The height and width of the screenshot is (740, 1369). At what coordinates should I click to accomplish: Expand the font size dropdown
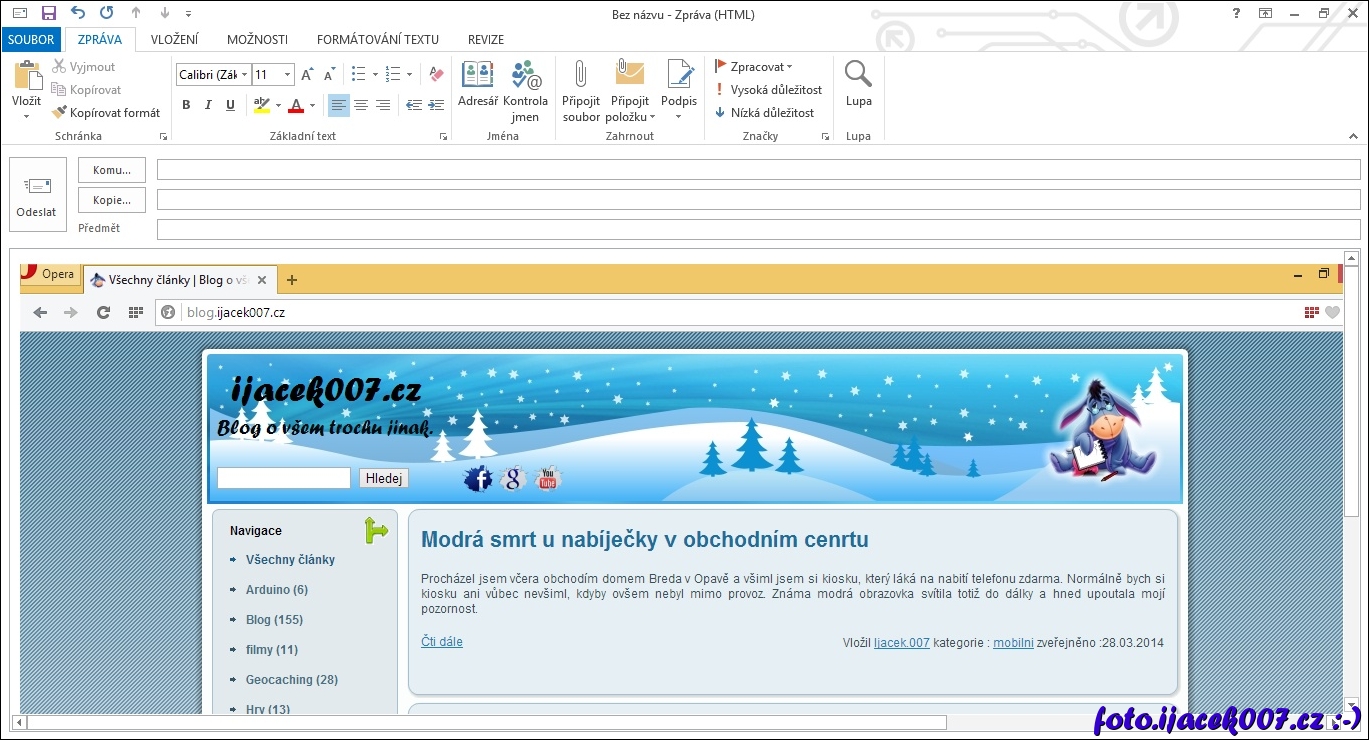(x=288, y=75)
